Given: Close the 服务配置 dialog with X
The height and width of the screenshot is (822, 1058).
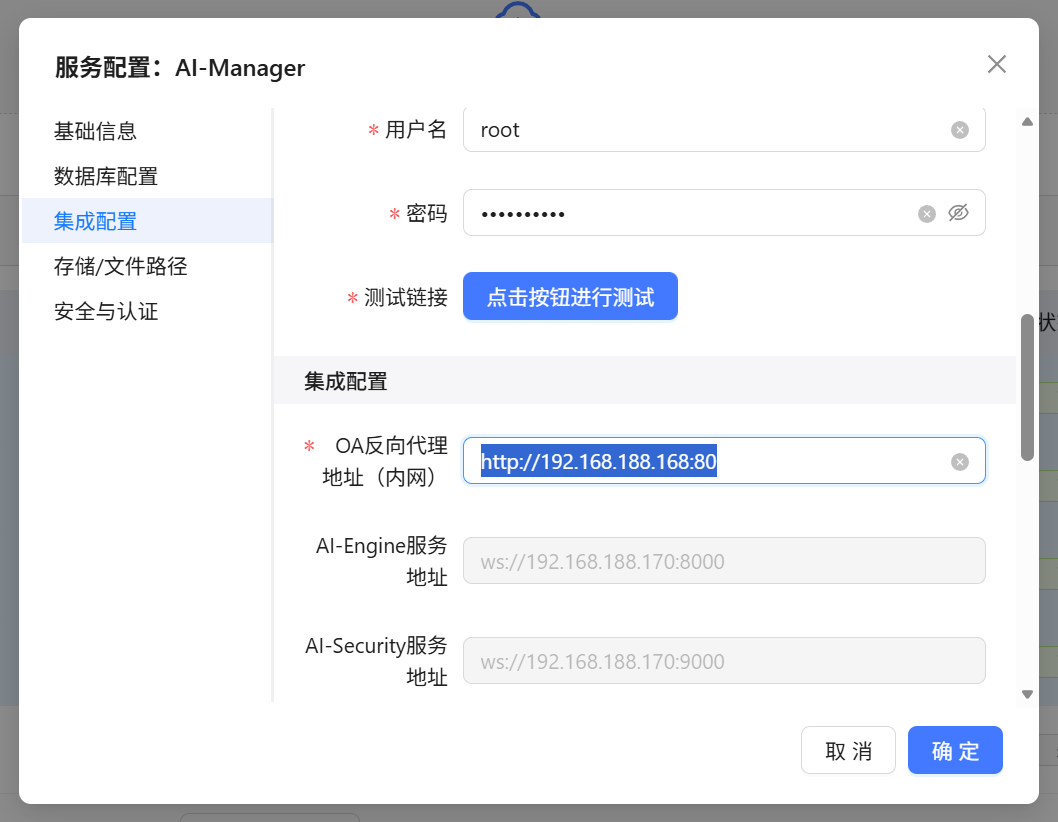Looking at the screenshot, I should pos(996,65).
